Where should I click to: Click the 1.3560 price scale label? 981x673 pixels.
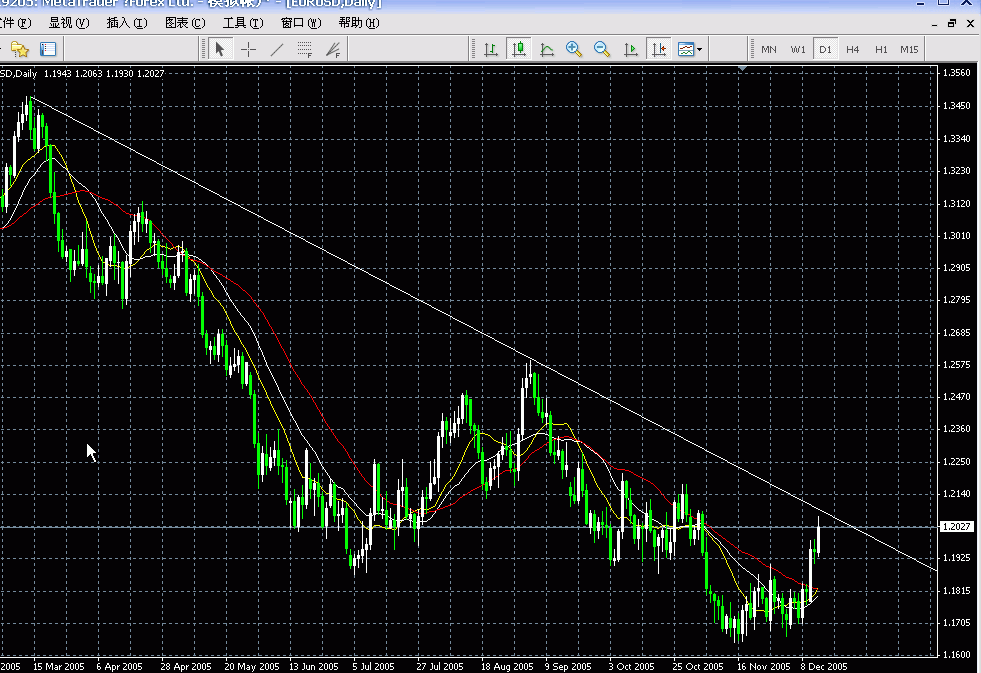click(x=957, y=73)
